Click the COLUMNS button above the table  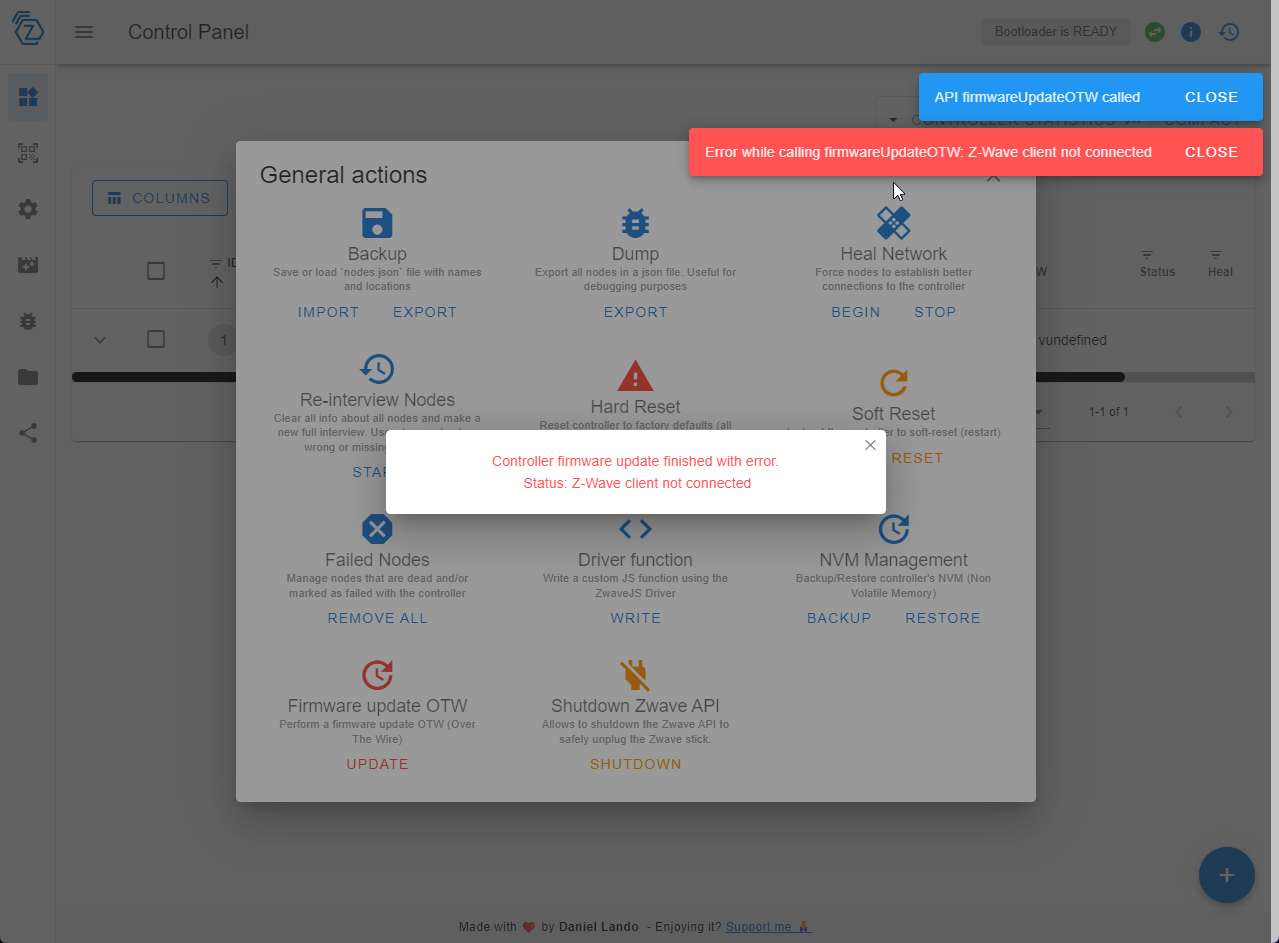(159, 197)
